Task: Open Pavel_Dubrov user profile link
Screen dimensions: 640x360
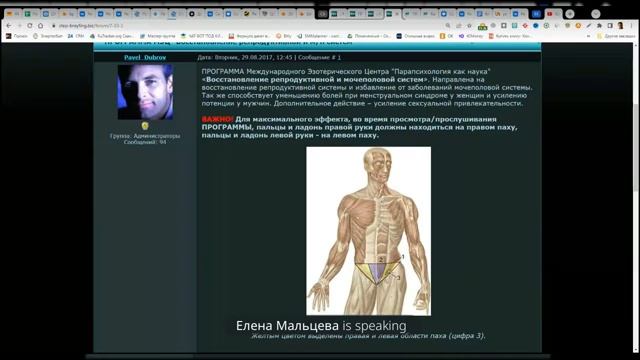Action: tap(145, 57)
